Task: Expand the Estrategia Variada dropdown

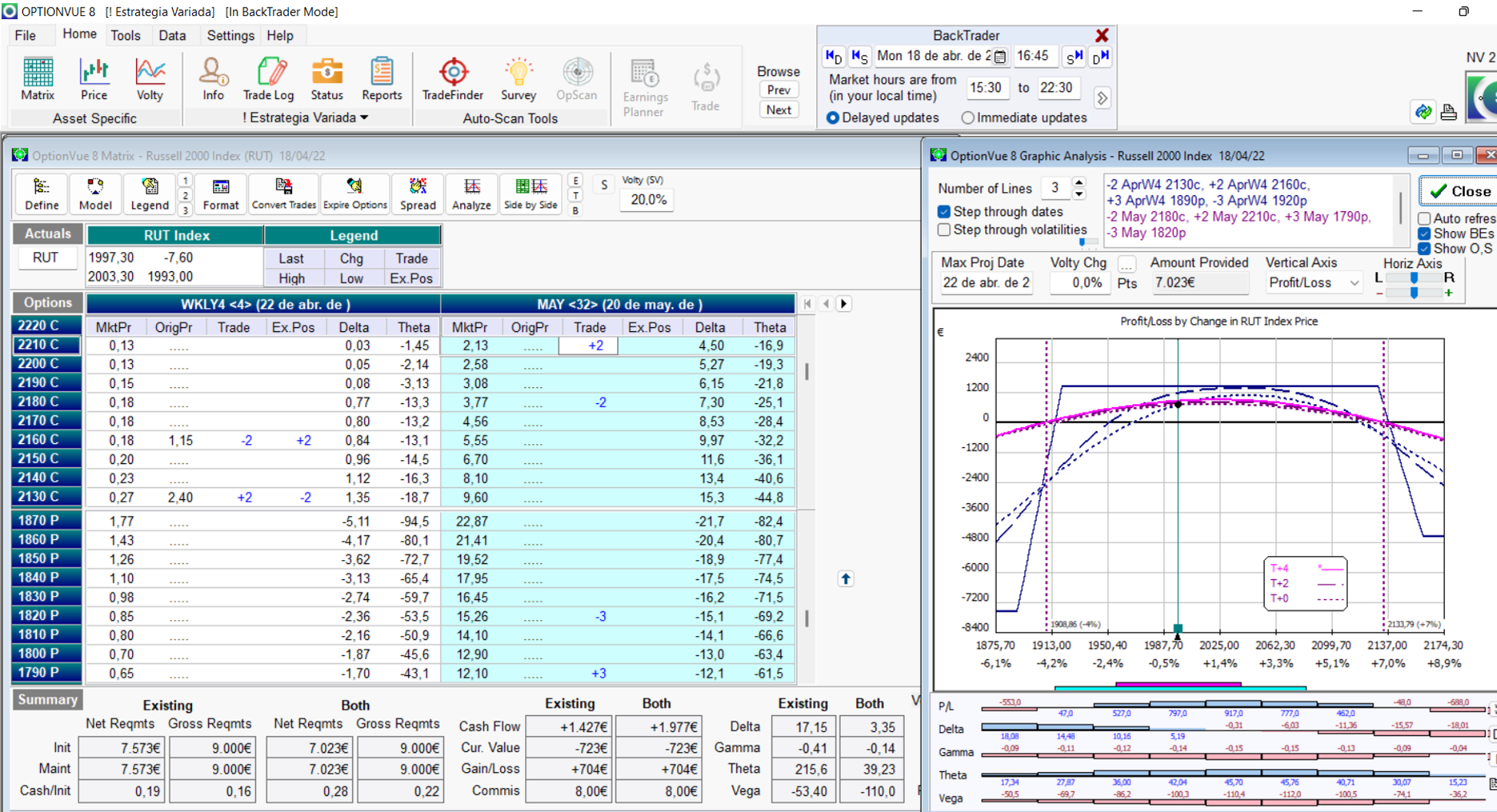Action: point(364,118)
